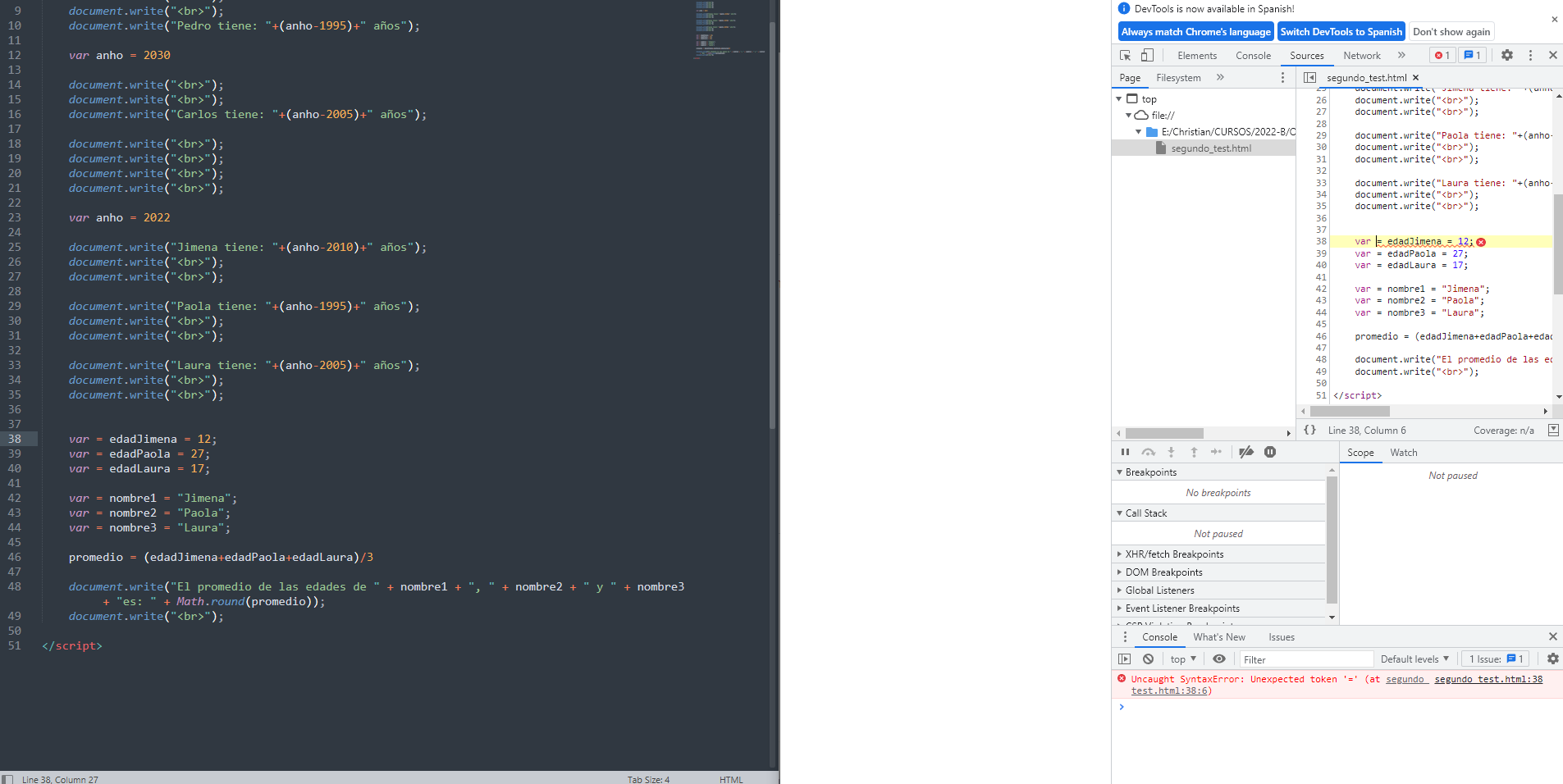The image size is (1563, 784).
Task: Hide the navigator sidebar with toggle icon
Action: [1309, 77]
